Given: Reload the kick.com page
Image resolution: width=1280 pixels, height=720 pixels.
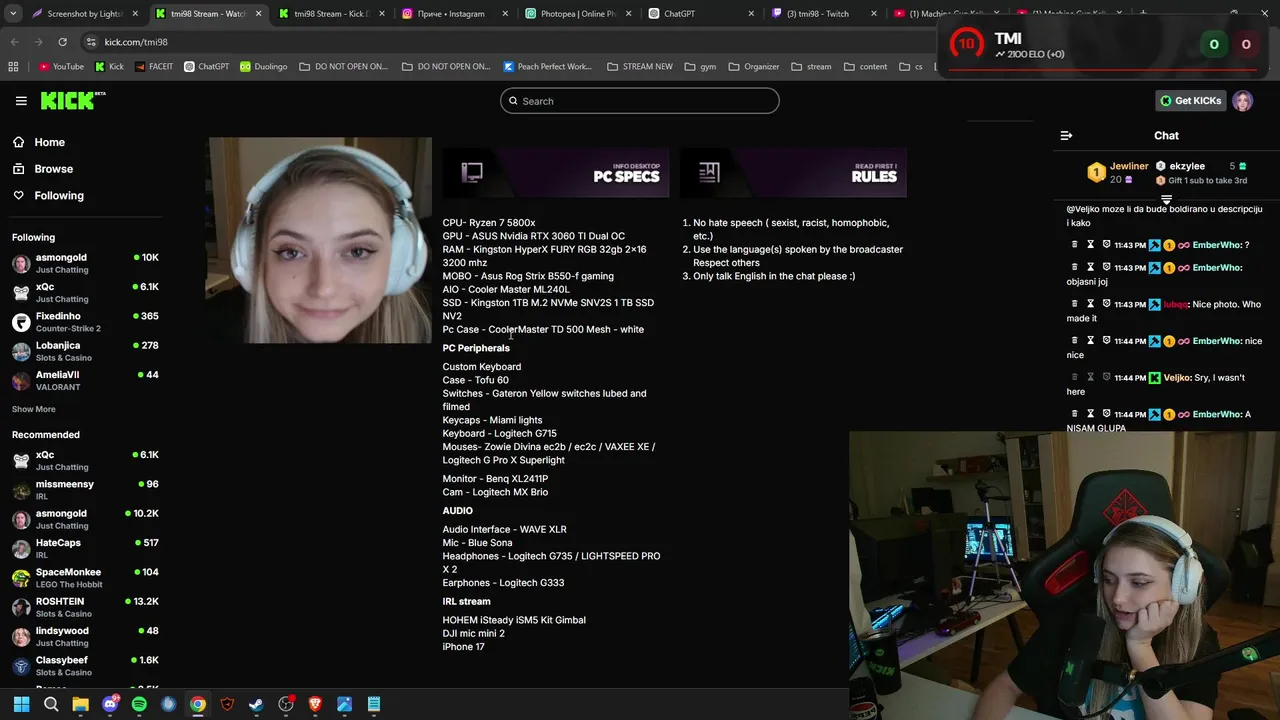Looking at the screenshot, I should point(62,42).
